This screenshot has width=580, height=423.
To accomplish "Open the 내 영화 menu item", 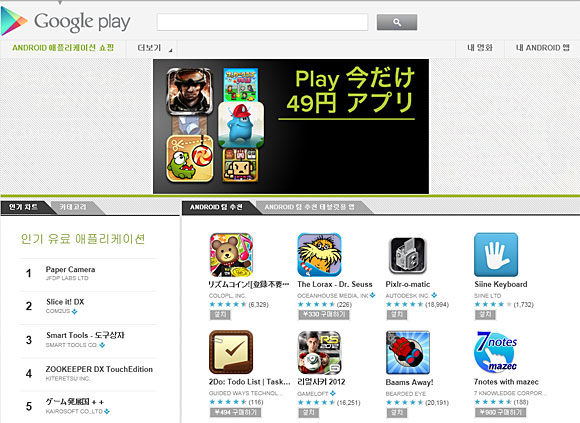I will coord(480,48).
